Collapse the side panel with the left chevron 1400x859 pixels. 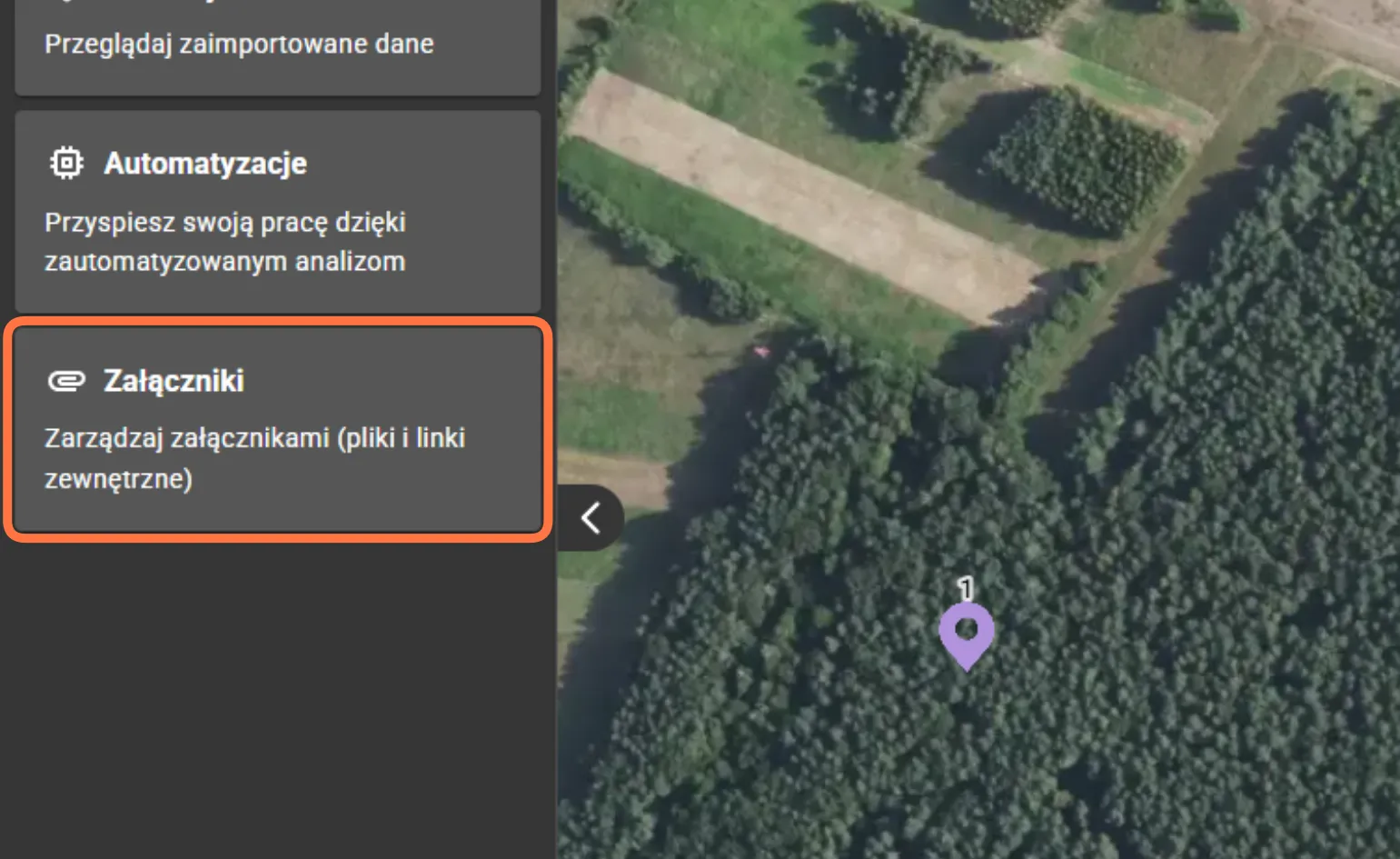pyautogui.click(x=591, y=518)
